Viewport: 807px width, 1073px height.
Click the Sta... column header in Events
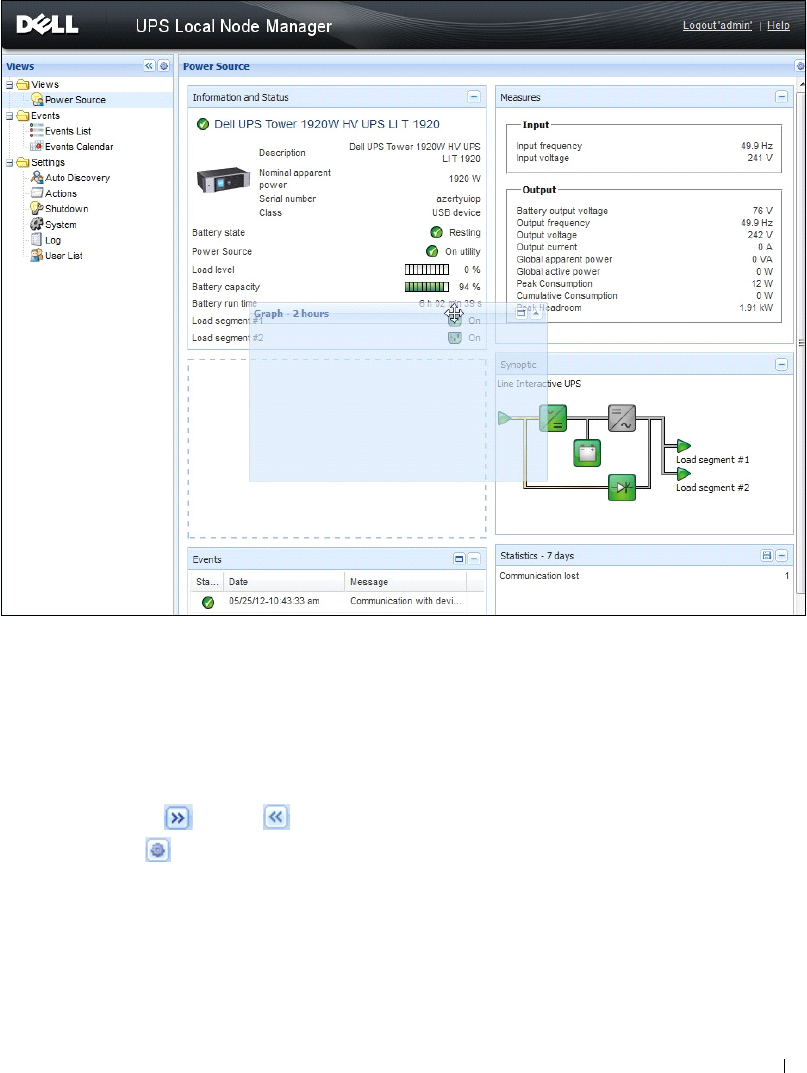click(x=207, y=582)
